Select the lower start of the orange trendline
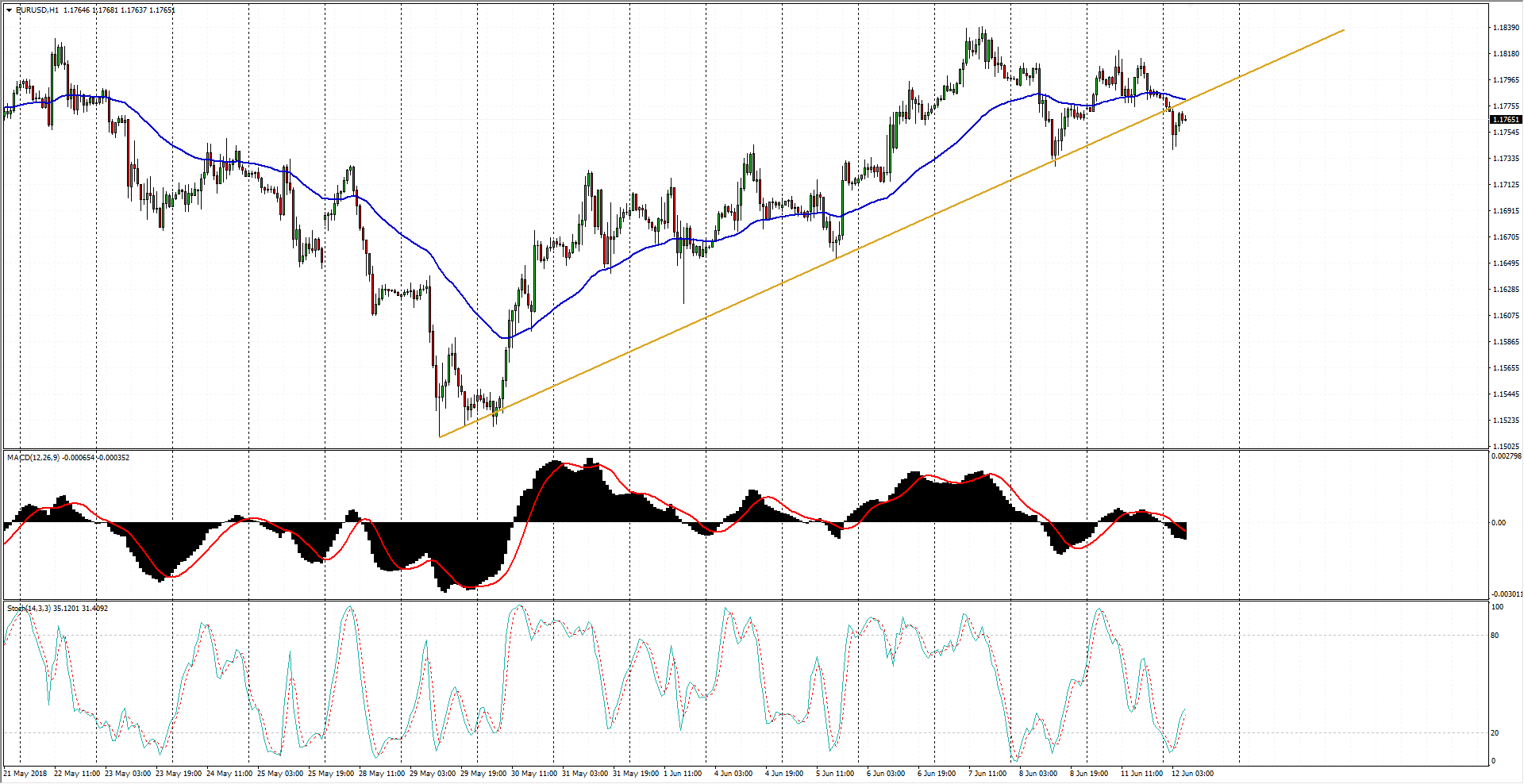1524x784 pixels. (439, 436)
